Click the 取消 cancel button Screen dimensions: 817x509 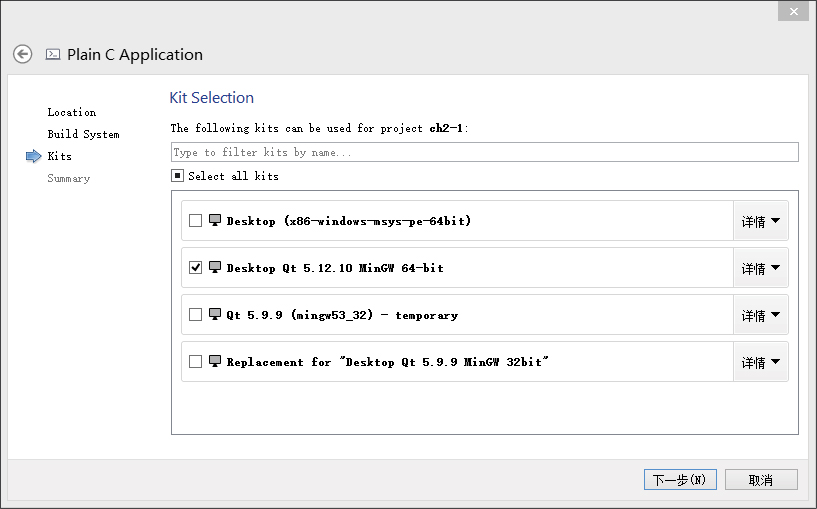(x=761, y=480)
